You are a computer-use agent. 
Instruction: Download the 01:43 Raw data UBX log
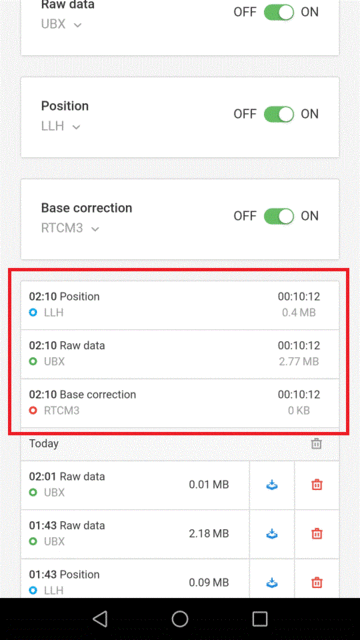tap(272, 534)
